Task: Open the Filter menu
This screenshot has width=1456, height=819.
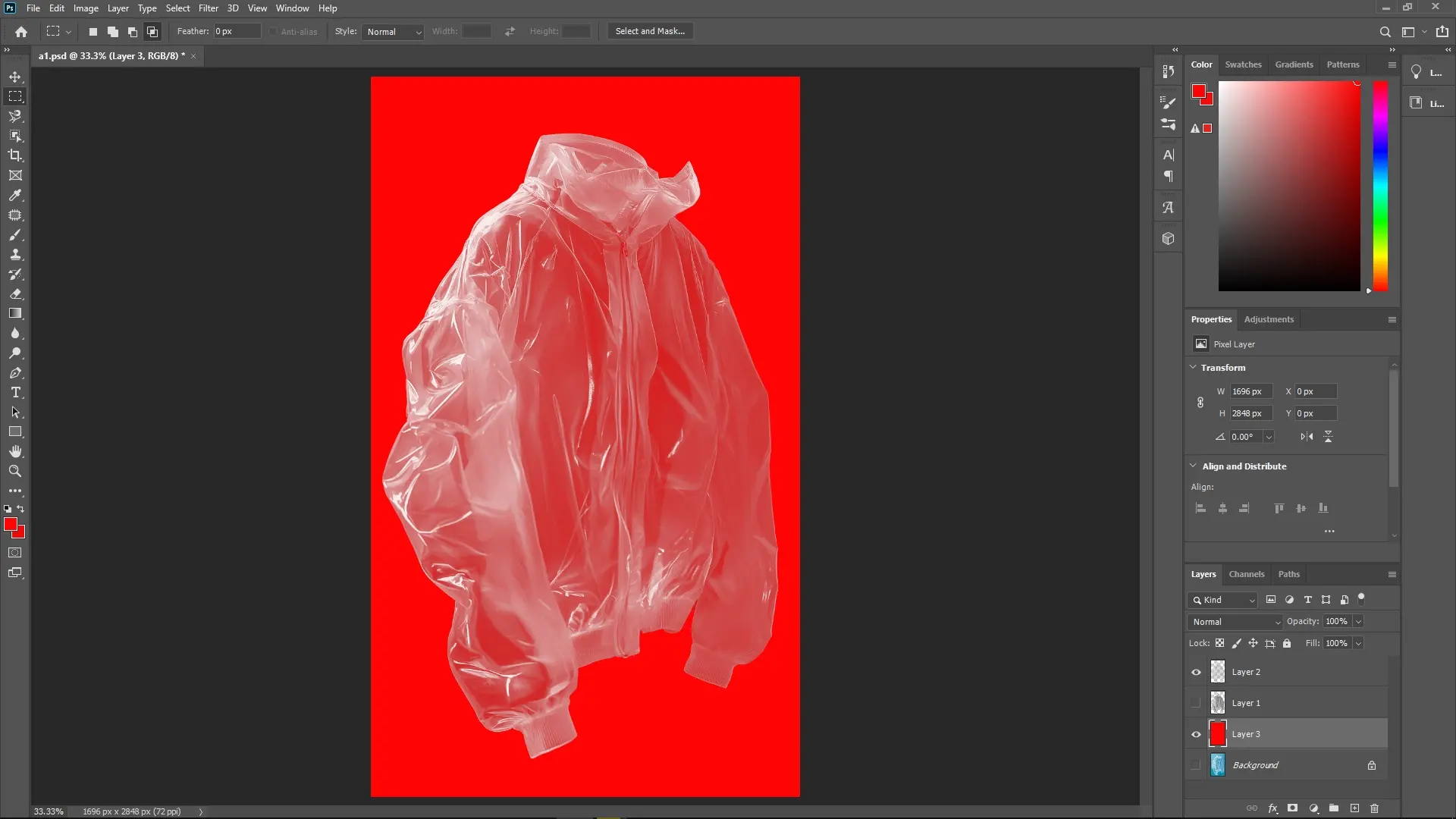Action: (x=209, y=8)
